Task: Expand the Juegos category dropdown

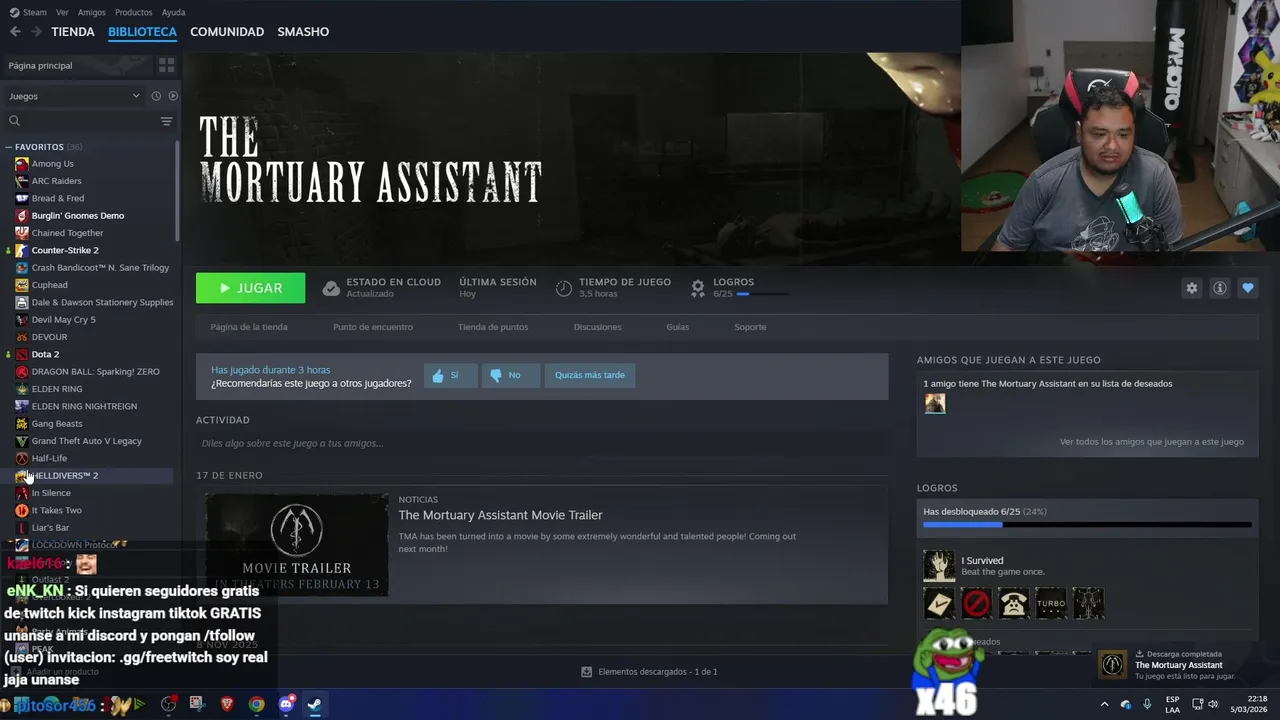Action: pyautogui.click(x=75, y=96)
